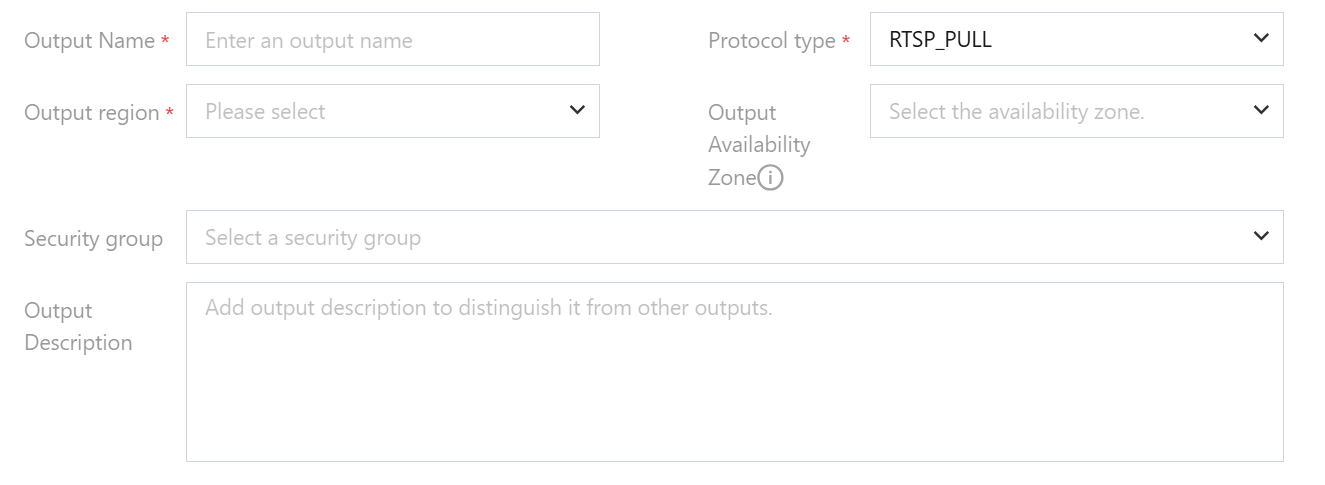The height and width of the screenshot is (485, 1325).
Task: Click the red asterisk after Output region
Action: tap(170, 113)
